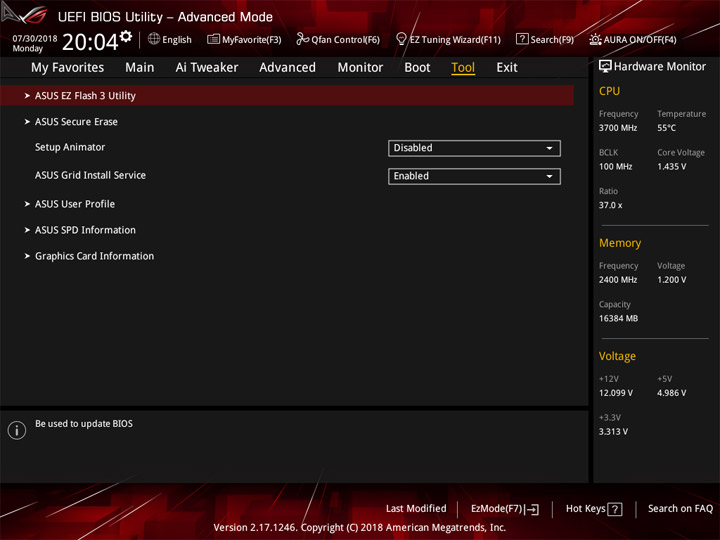Click the AURA ON/OFF light icon
The height and width of the screenshot is (540, 720).
click(x=595, y=39)
